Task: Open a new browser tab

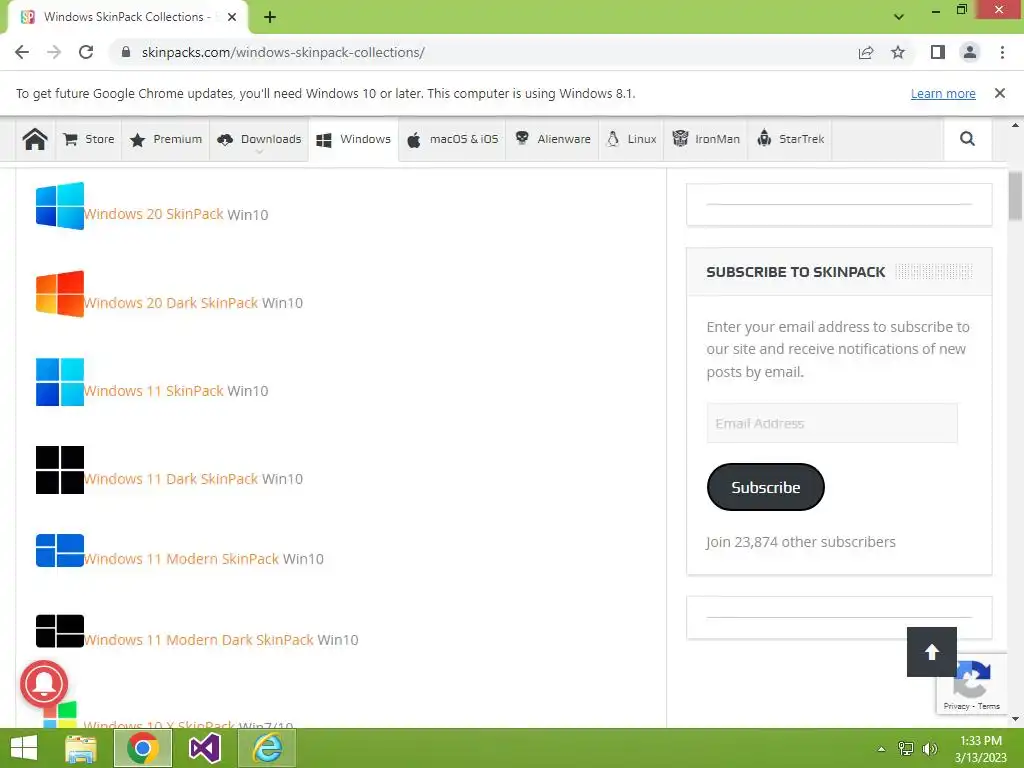Action: click(270, 17)
